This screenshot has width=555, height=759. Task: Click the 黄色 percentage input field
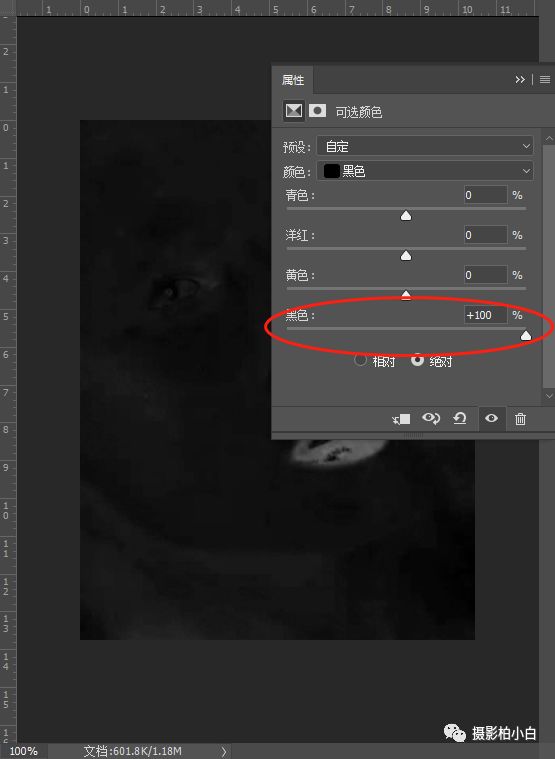pyautogui.click(x=485, y=275)
